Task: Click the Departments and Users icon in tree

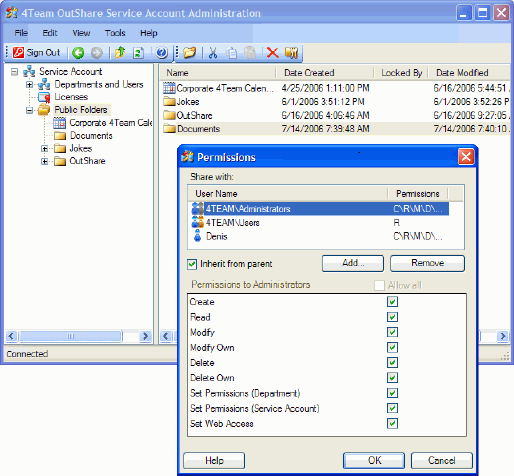Action: [44, 84]
